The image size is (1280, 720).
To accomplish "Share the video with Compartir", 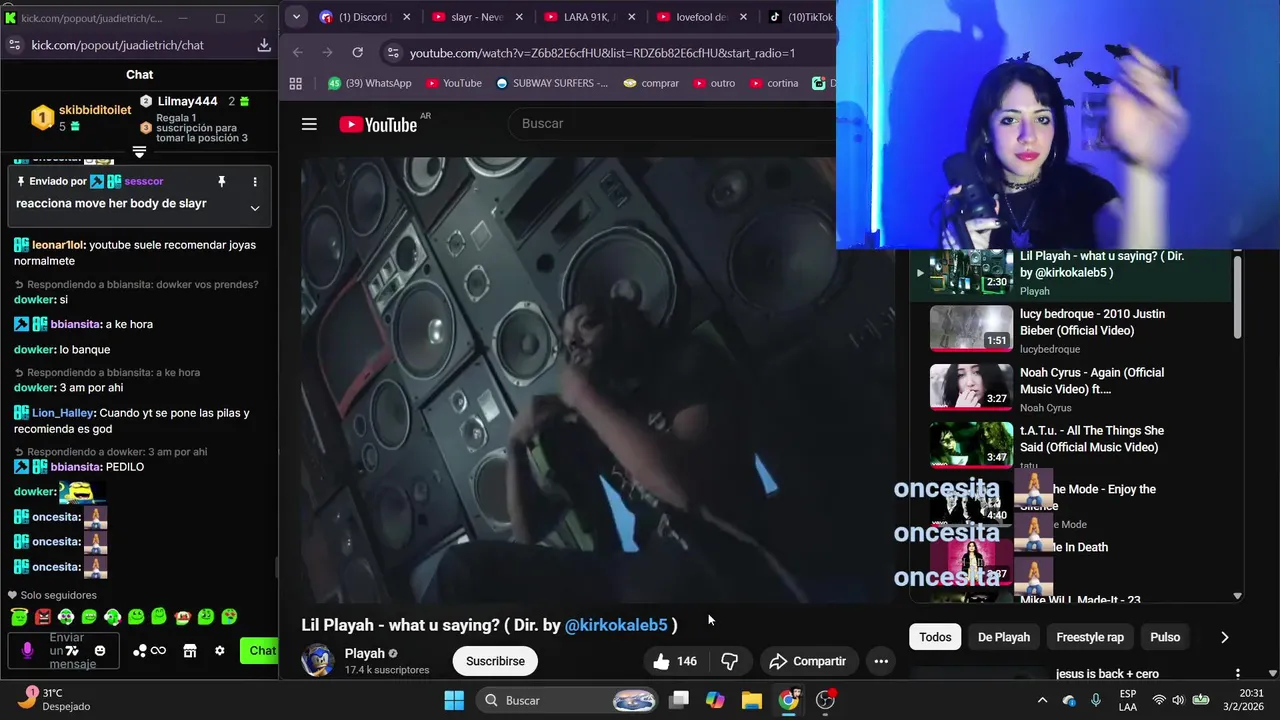I will pos(807,661).
